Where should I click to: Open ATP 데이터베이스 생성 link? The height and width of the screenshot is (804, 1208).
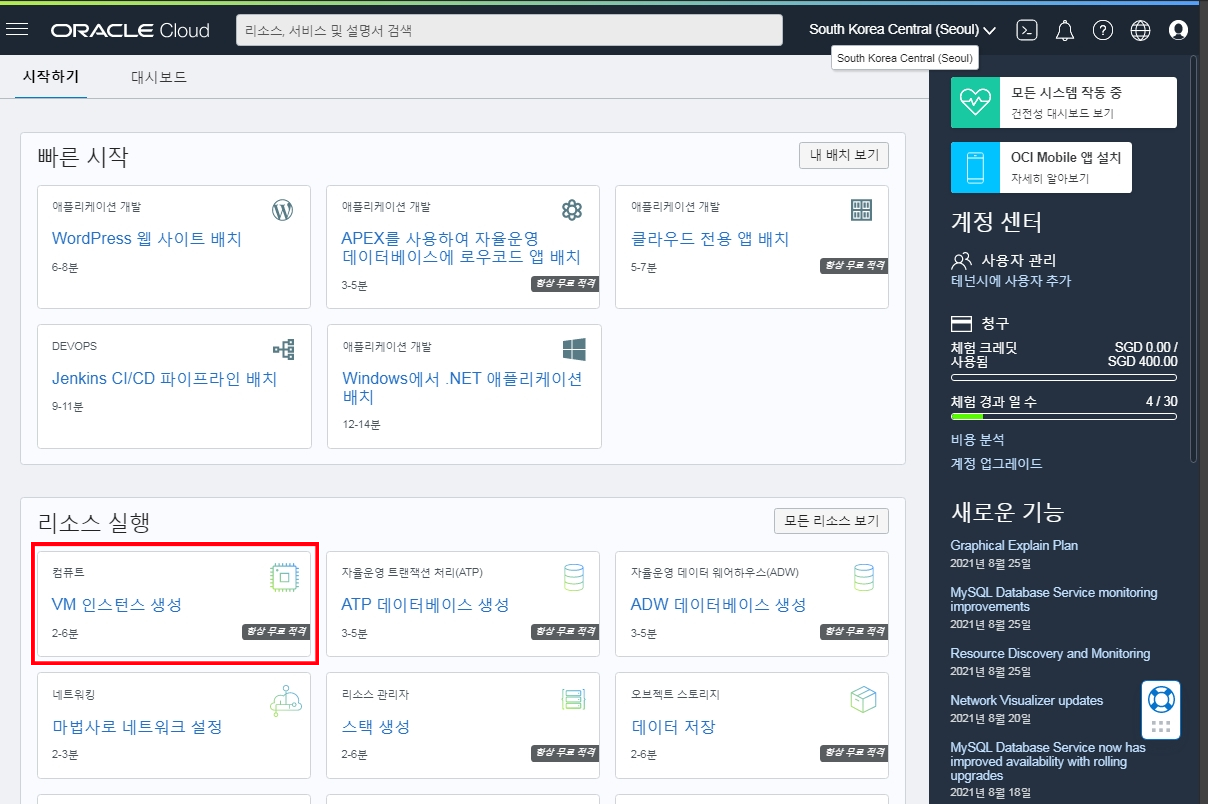pos(425,605)
